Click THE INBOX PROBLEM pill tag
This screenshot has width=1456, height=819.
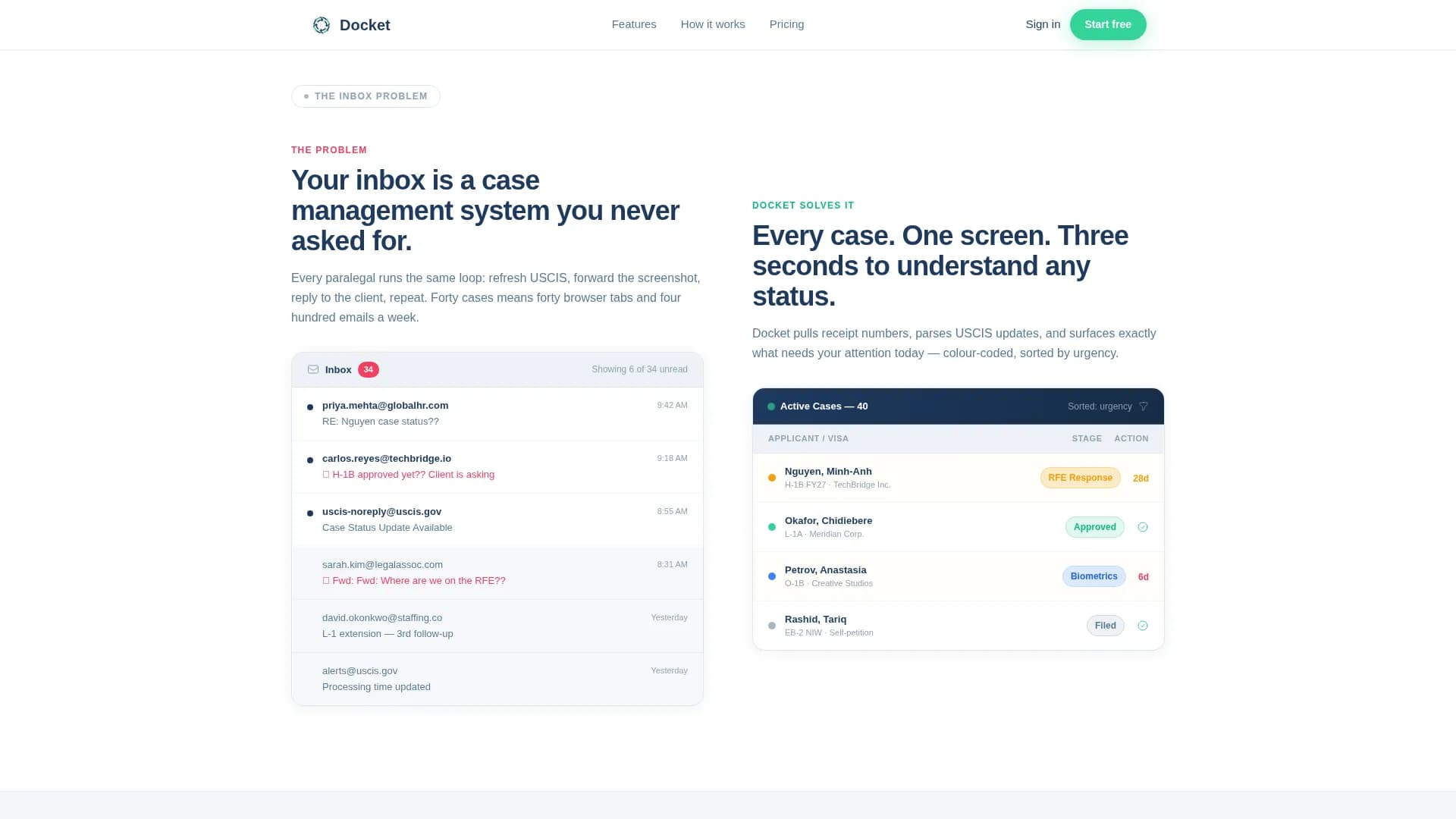[366, 96]
